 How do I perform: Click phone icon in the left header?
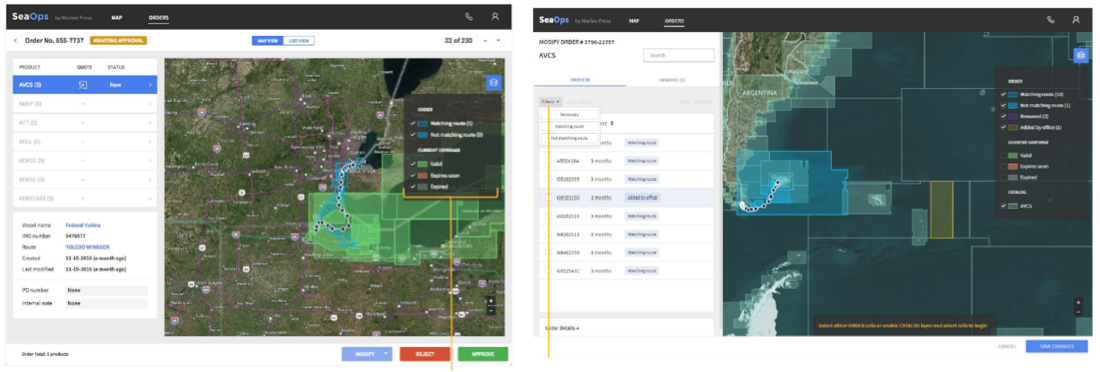pos(469,17)
